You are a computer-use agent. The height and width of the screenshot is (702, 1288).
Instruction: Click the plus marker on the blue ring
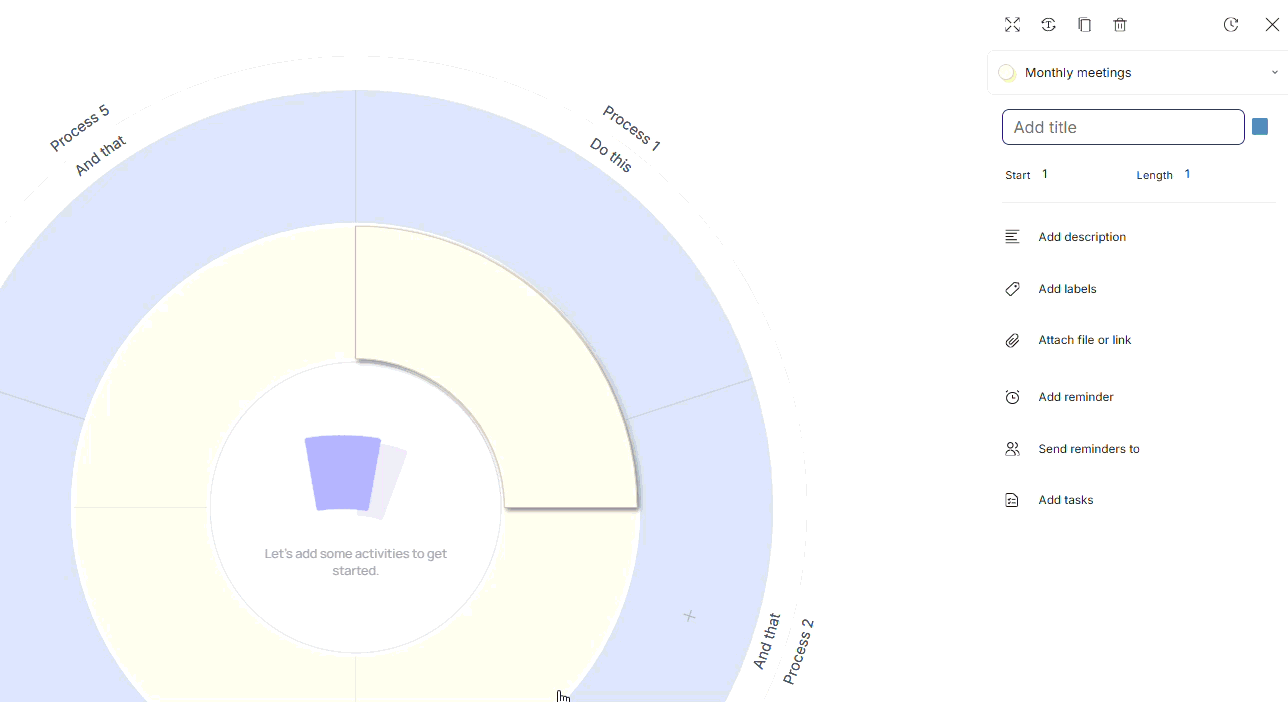point(689,616)
